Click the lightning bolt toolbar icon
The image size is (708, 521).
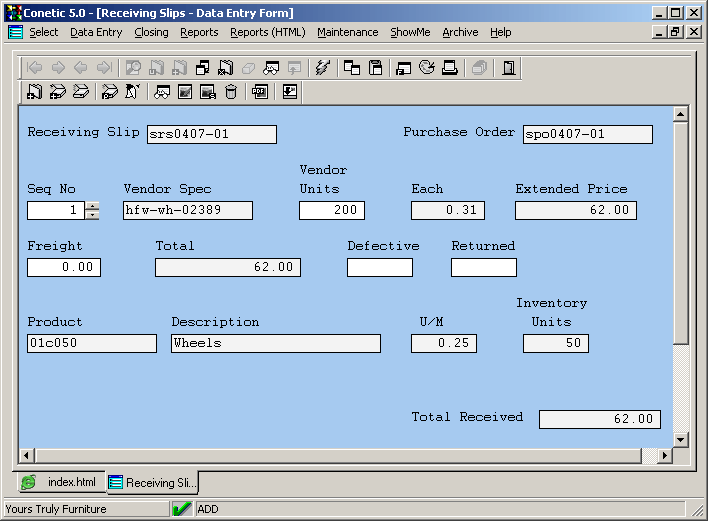tap(322, 68)
